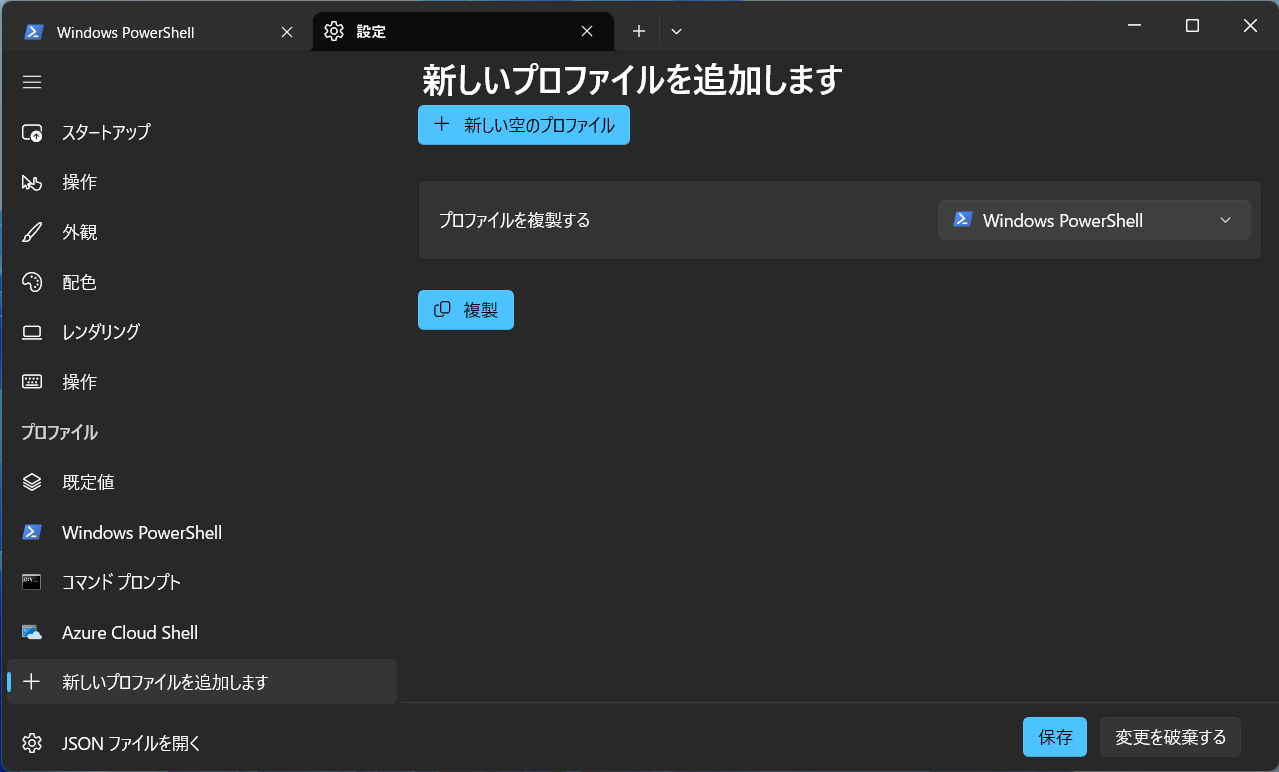The image size is (1279, 772).
Task: Save changes with the 保存 button
Action: tap(1054, 737)
